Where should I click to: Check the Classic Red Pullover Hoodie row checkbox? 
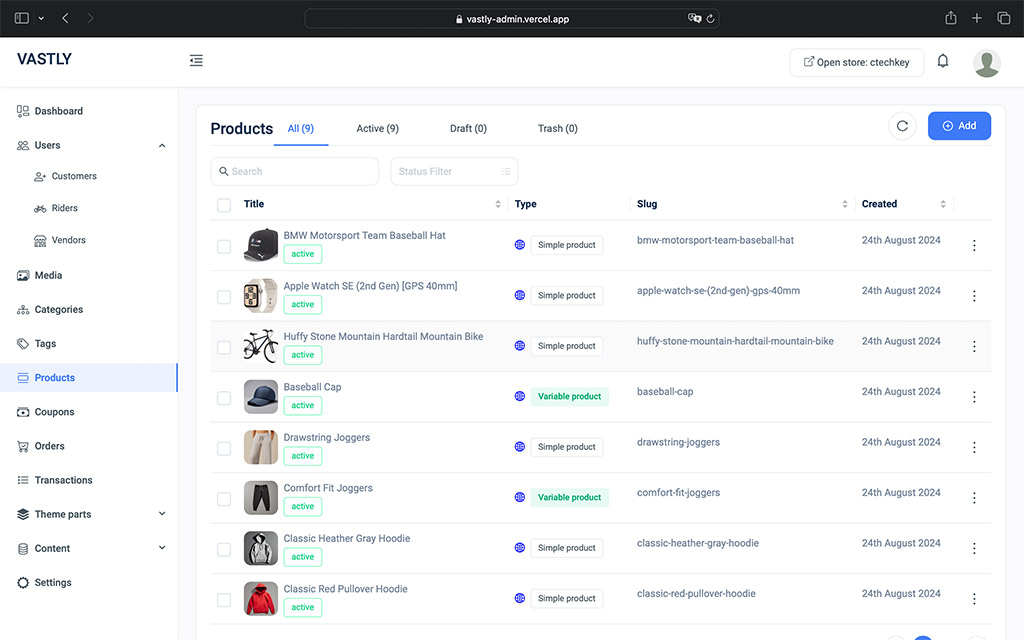pyautogui.click(x=224, y=600)
